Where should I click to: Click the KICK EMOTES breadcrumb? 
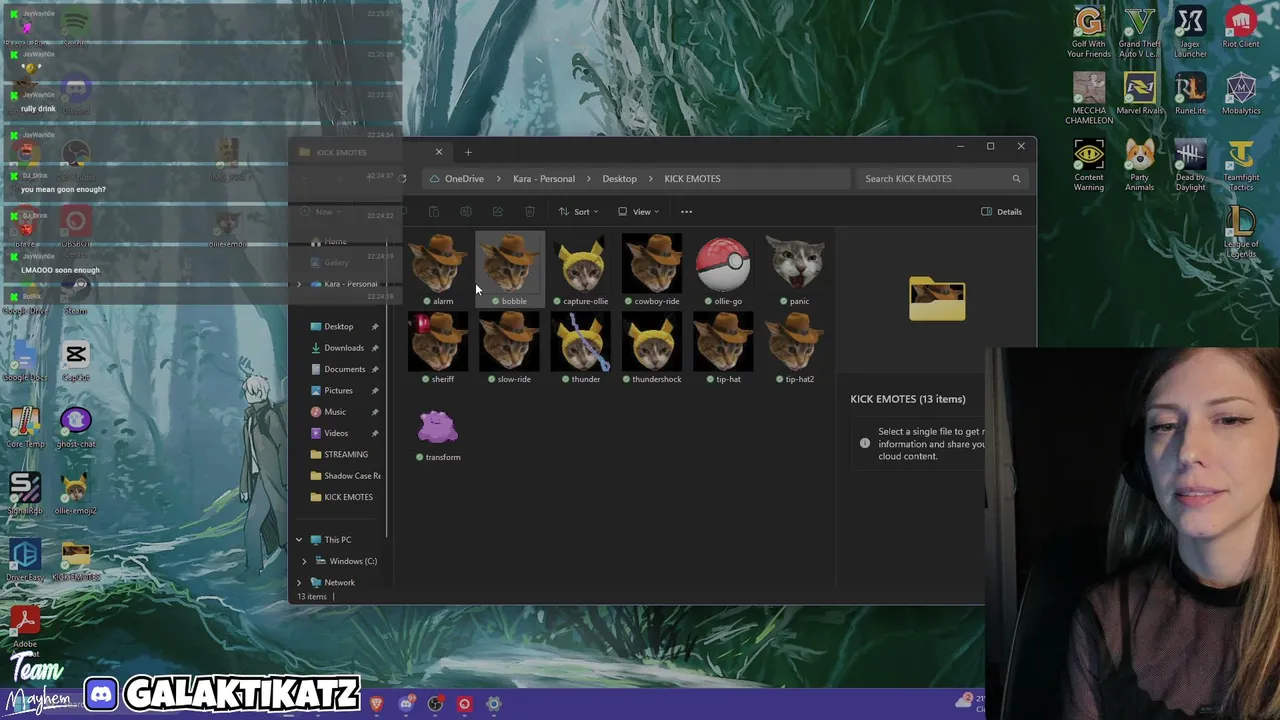pyautogui.click(x=692, y=179)
